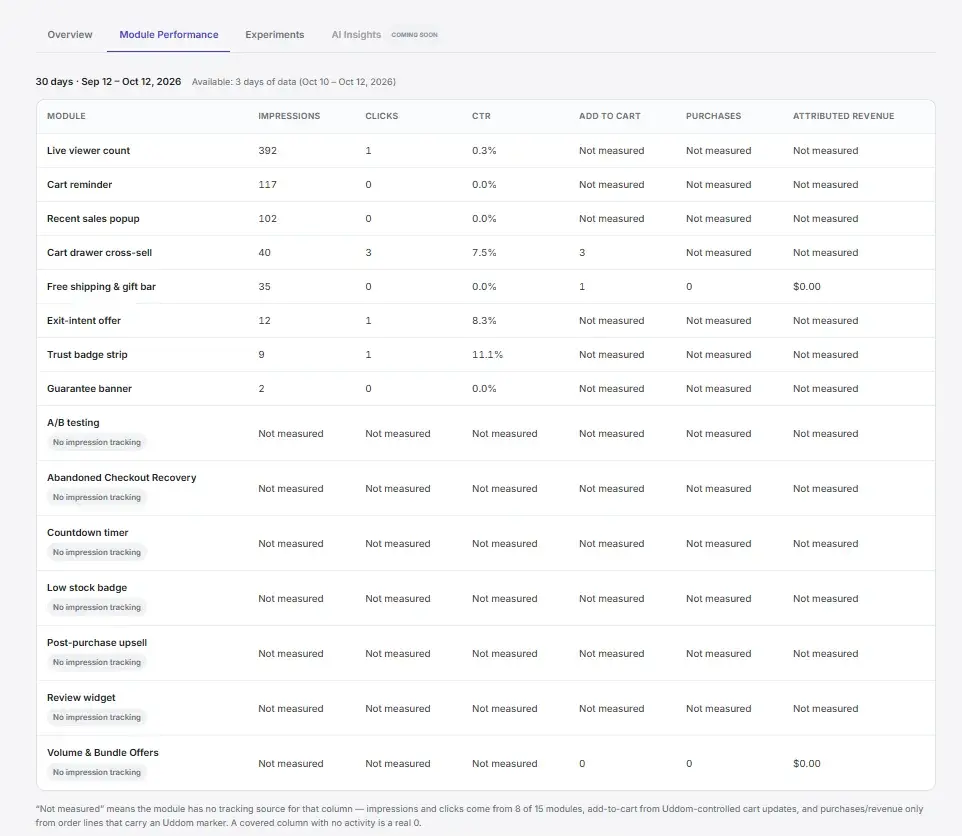This screenshot has width=962, height=836.
Task: Select the Abandoned Checkout Recovery module name
Action: click(x=121, y=478)
